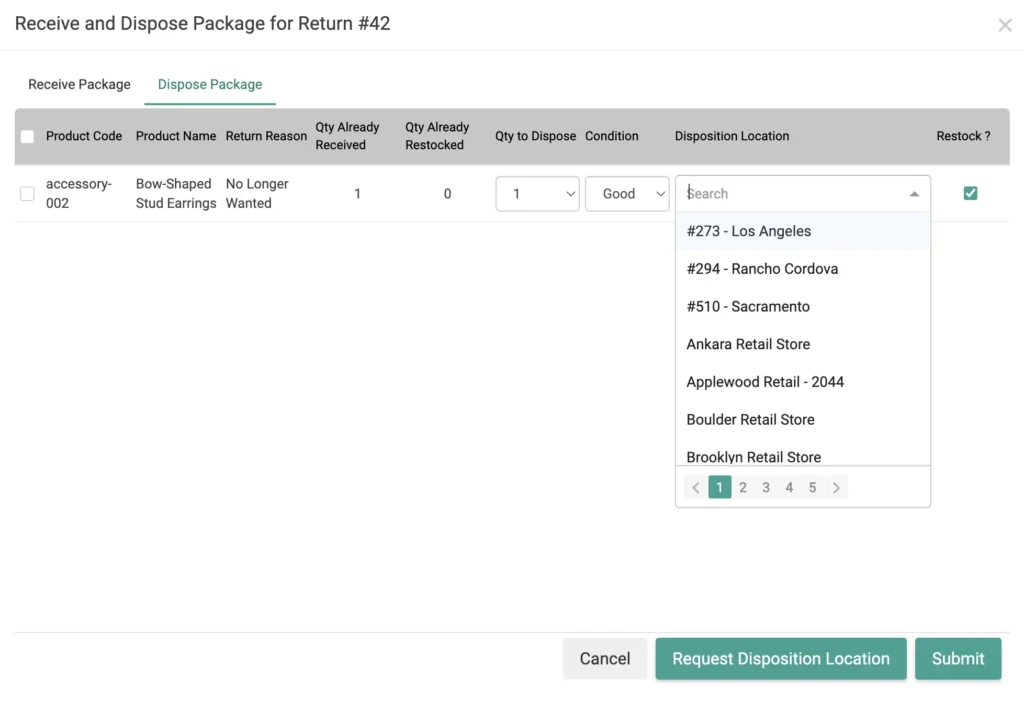Toggle the select-all checkbox in table header

click(x=27, y=136)
